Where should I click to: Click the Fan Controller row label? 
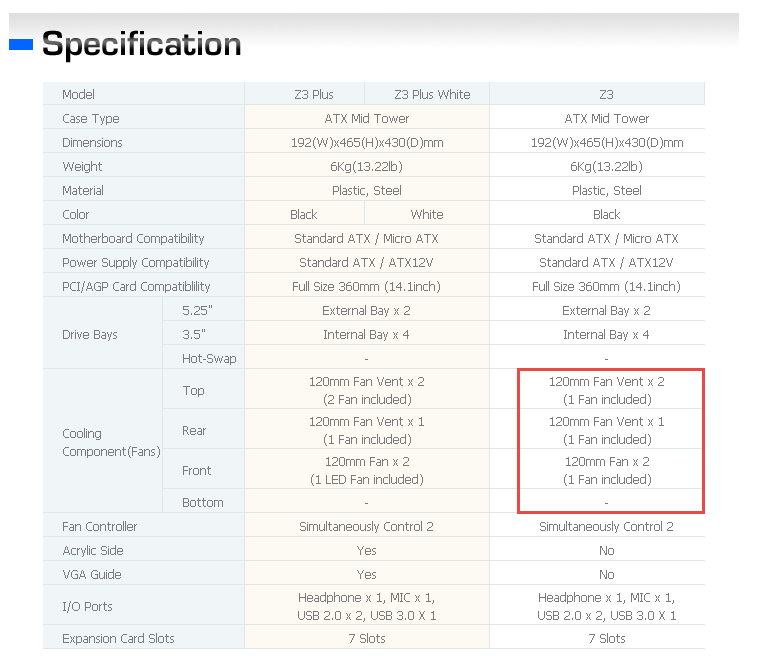[99, 526]
